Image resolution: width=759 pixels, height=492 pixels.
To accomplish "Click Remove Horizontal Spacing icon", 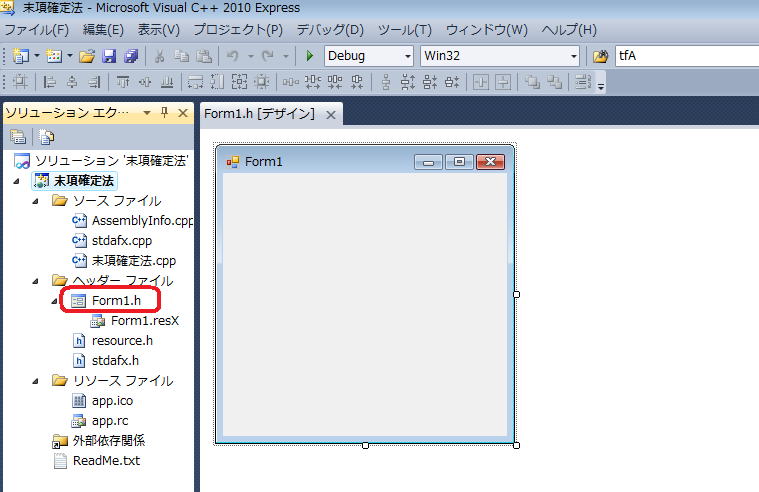I will 357,82.
